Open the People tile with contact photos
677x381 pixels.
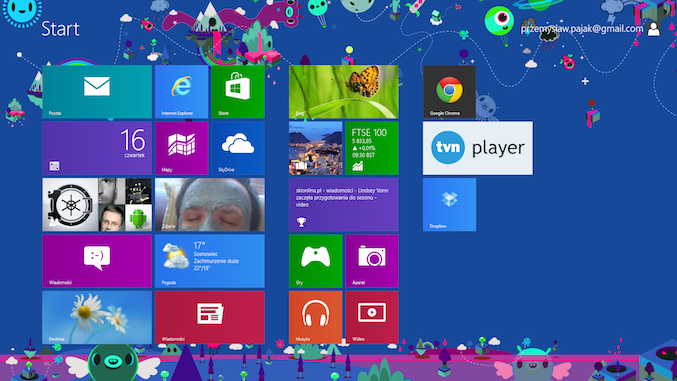(97, 205)
